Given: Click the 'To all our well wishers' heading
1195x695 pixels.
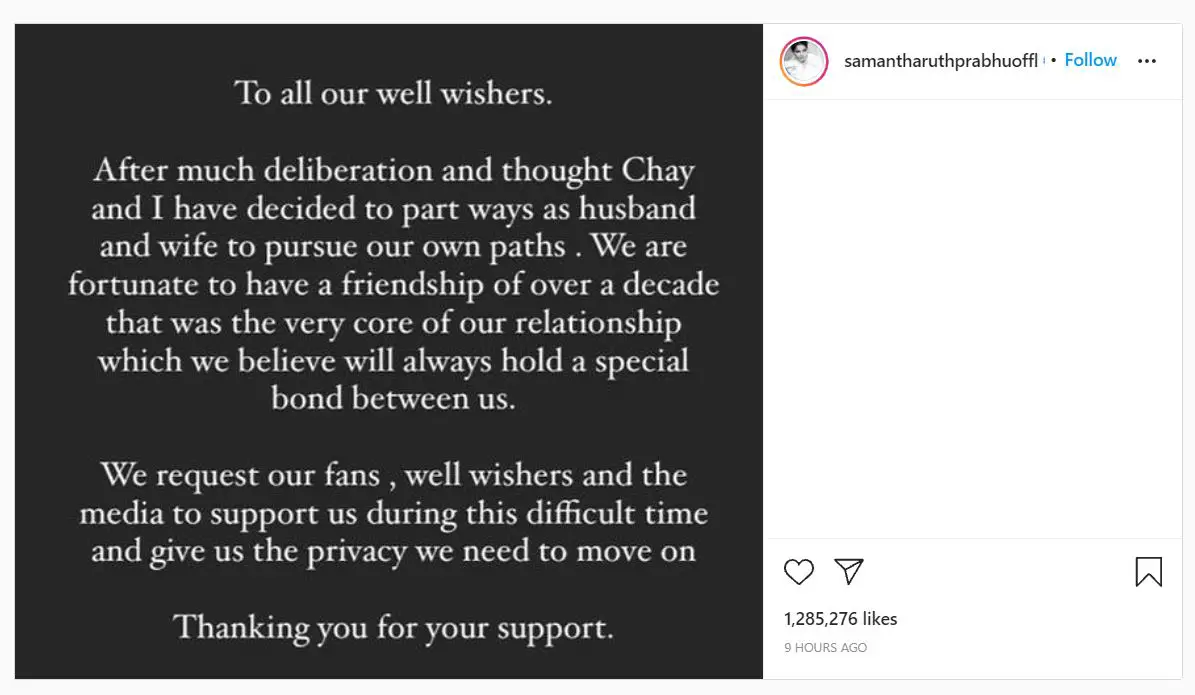Looking at the screenshot, I should click(x=393, y=93).
